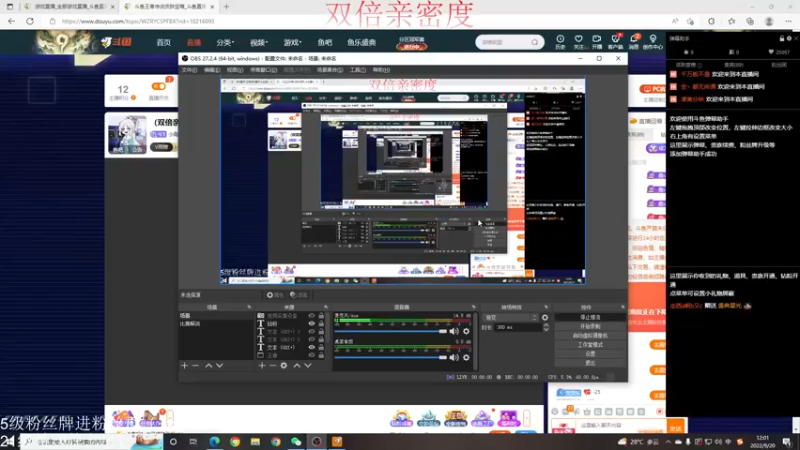Move the source down in OBS sources panel
This screenshot has height=450, width=800.
308,365
